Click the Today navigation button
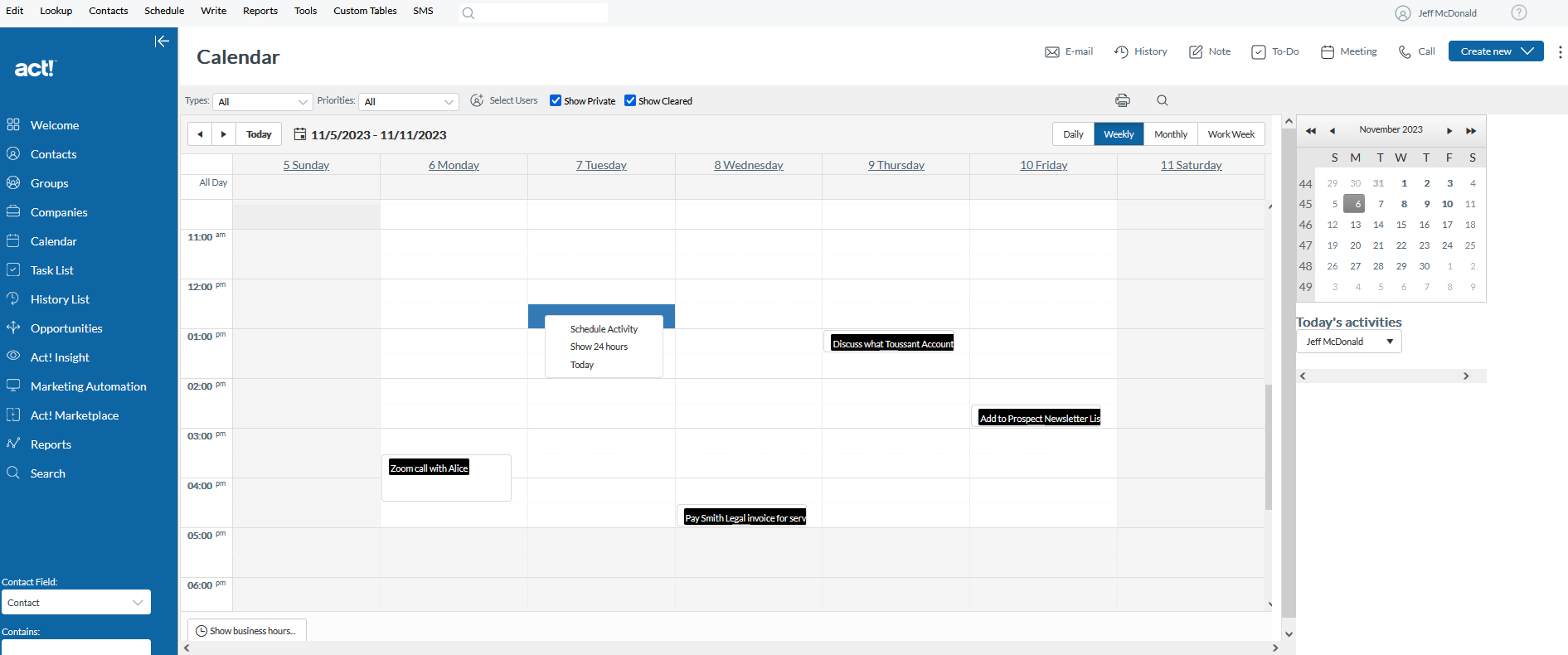The image size is (1568, 655). [x=259, y=134]
